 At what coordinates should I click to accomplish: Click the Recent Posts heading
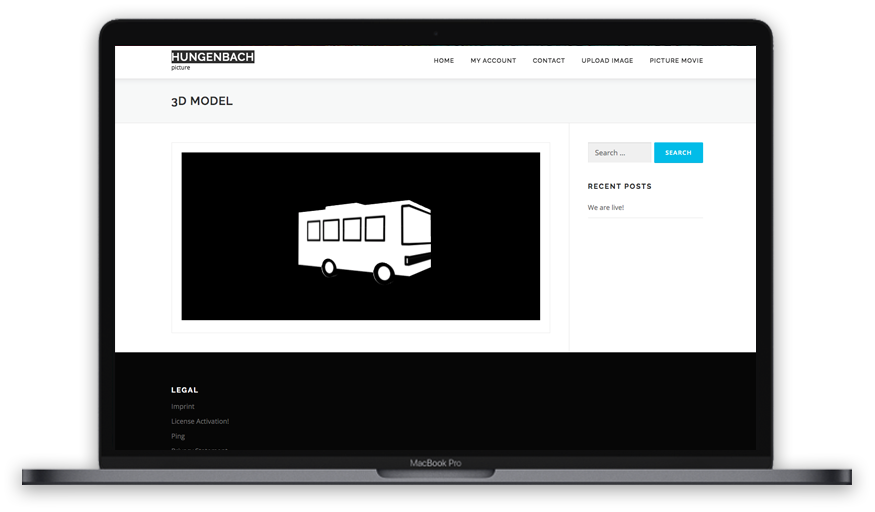point(619,186)
